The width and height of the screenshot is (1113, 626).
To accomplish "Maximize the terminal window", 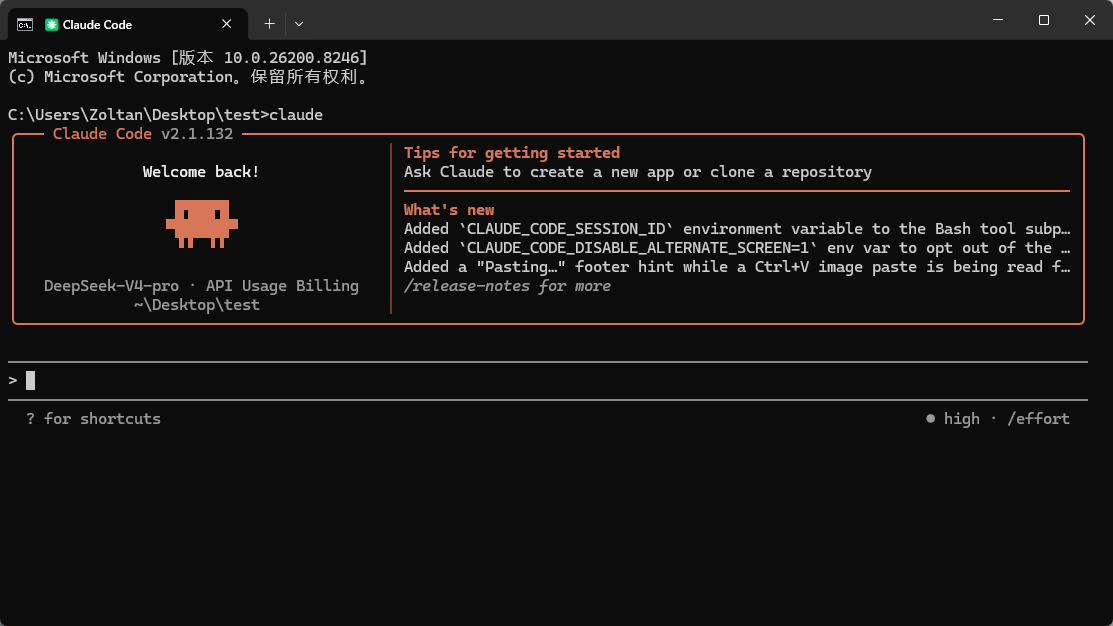I will [1043, 20].
